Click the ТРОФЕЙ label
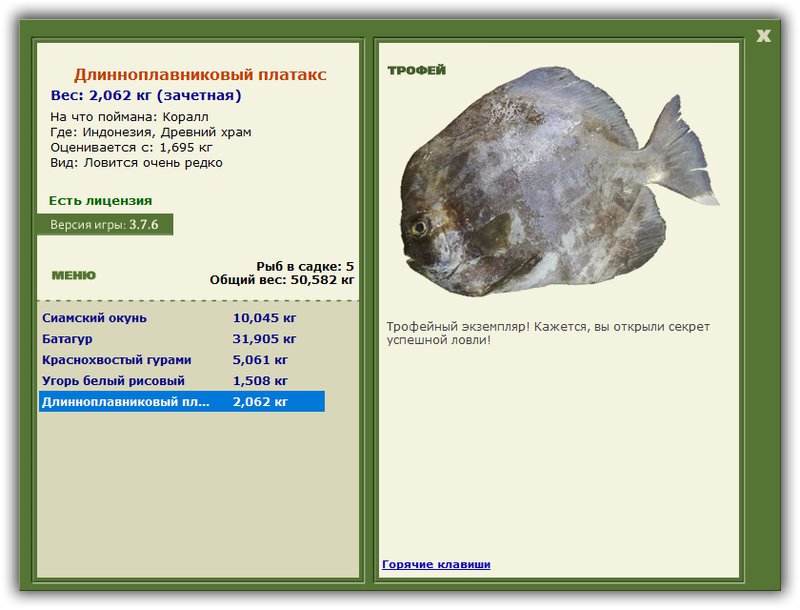This screenshot has height=610, width=800. [x=416, y=70]
